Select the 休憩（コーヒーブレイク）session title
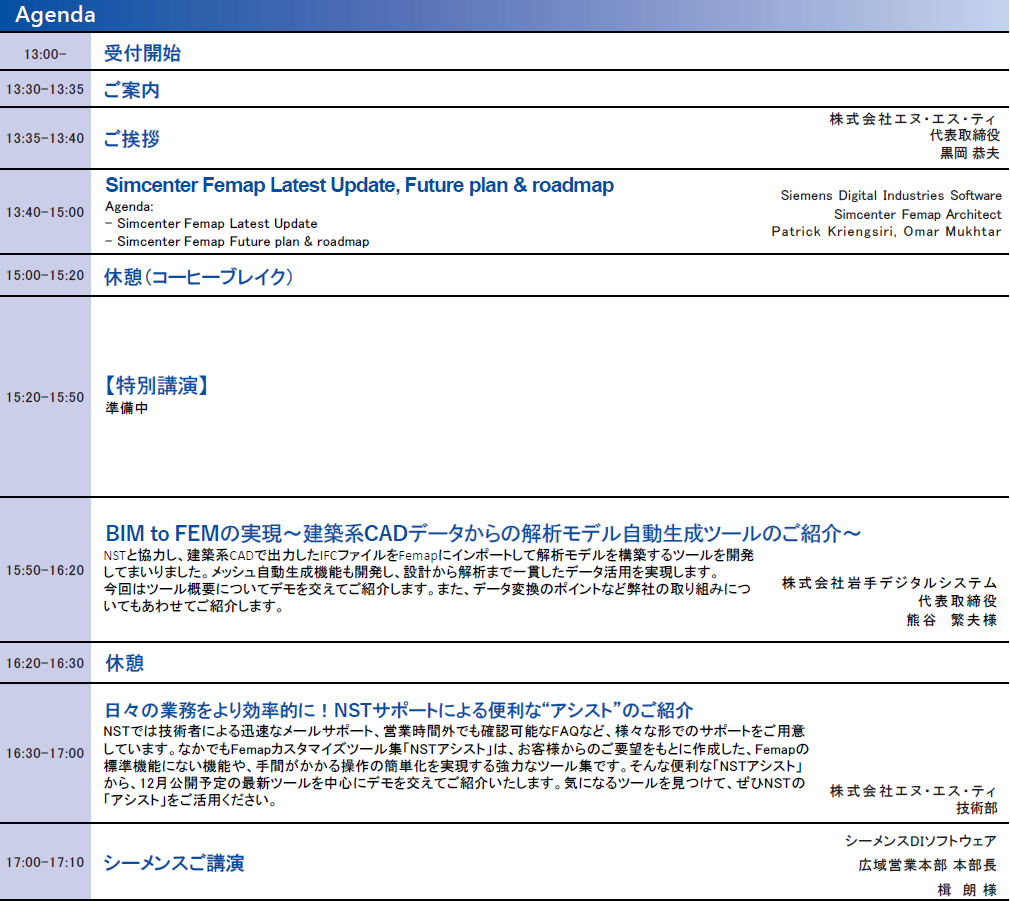Screen dimensions: 1010x901 pos(198,277)
